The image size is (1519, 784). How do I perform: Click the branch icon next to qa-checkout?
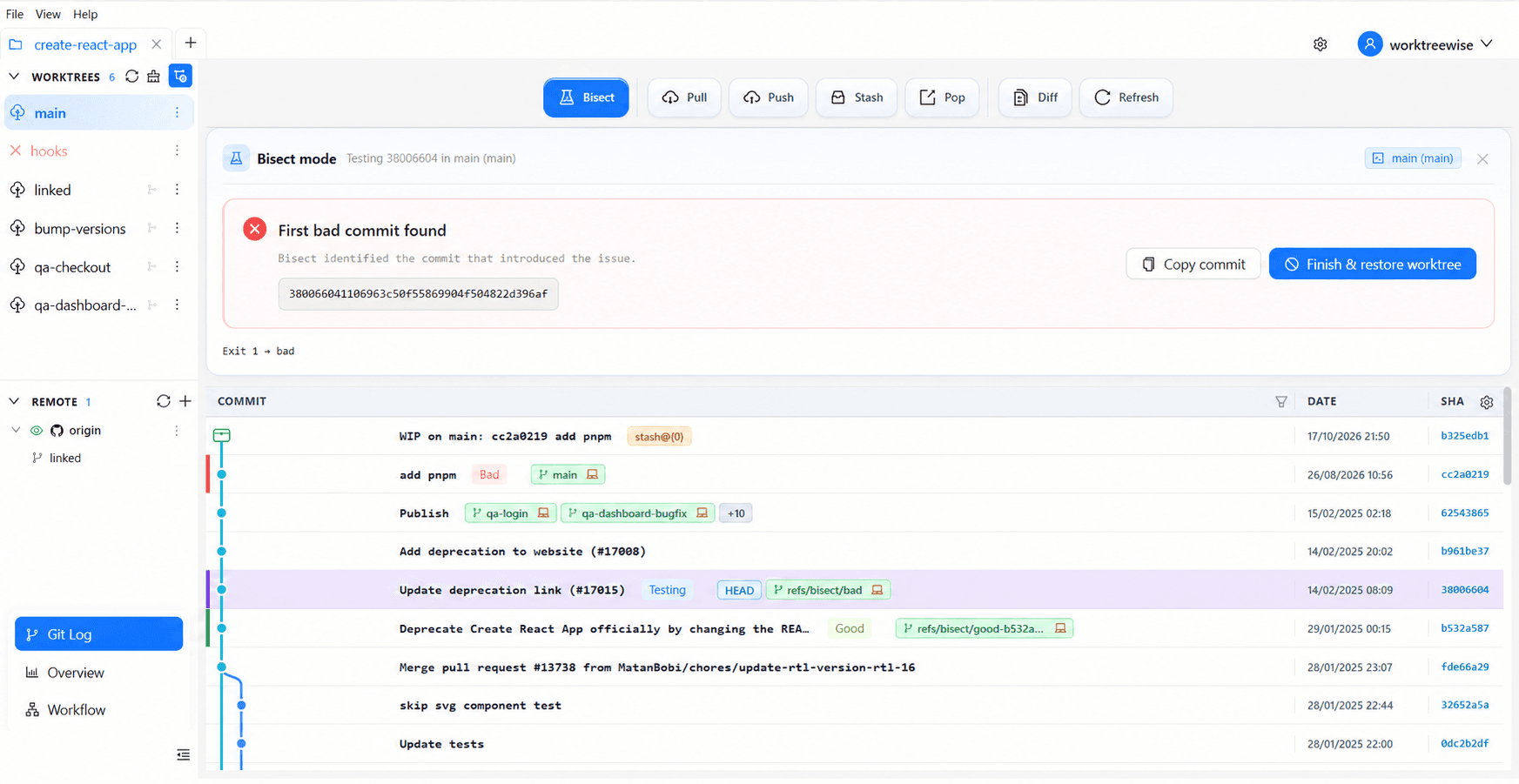coord(152,267)
